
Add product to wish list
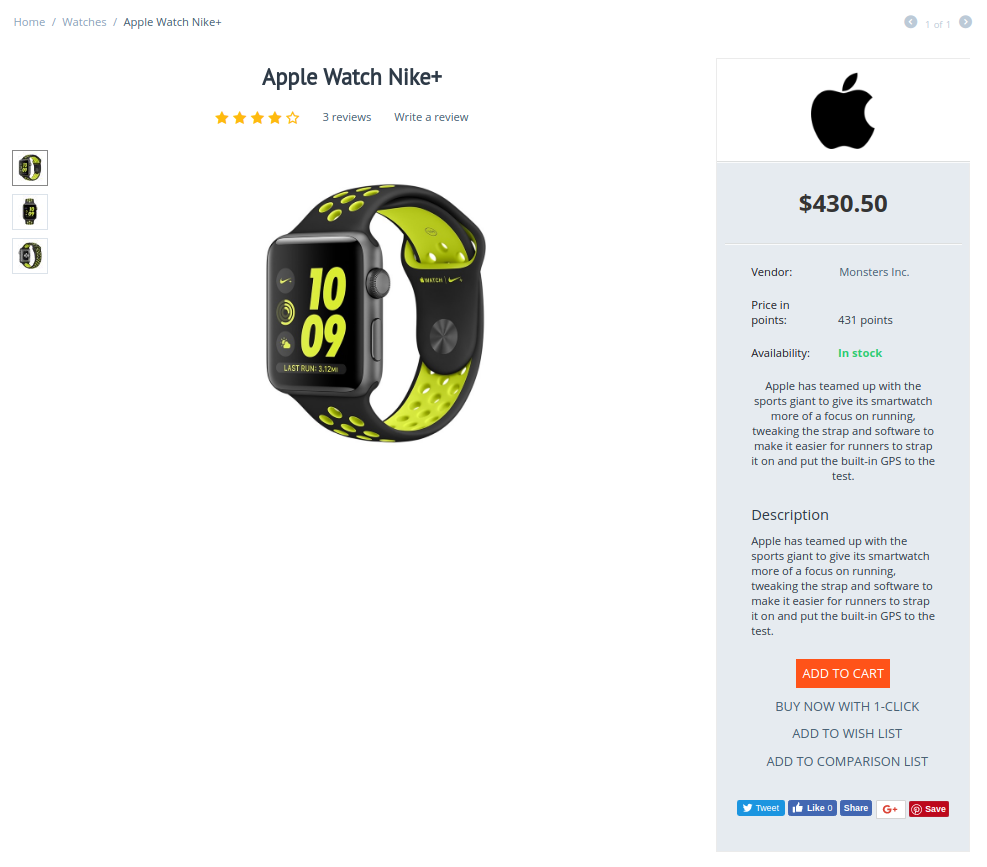pyautogui.click(x=847, y=734)
